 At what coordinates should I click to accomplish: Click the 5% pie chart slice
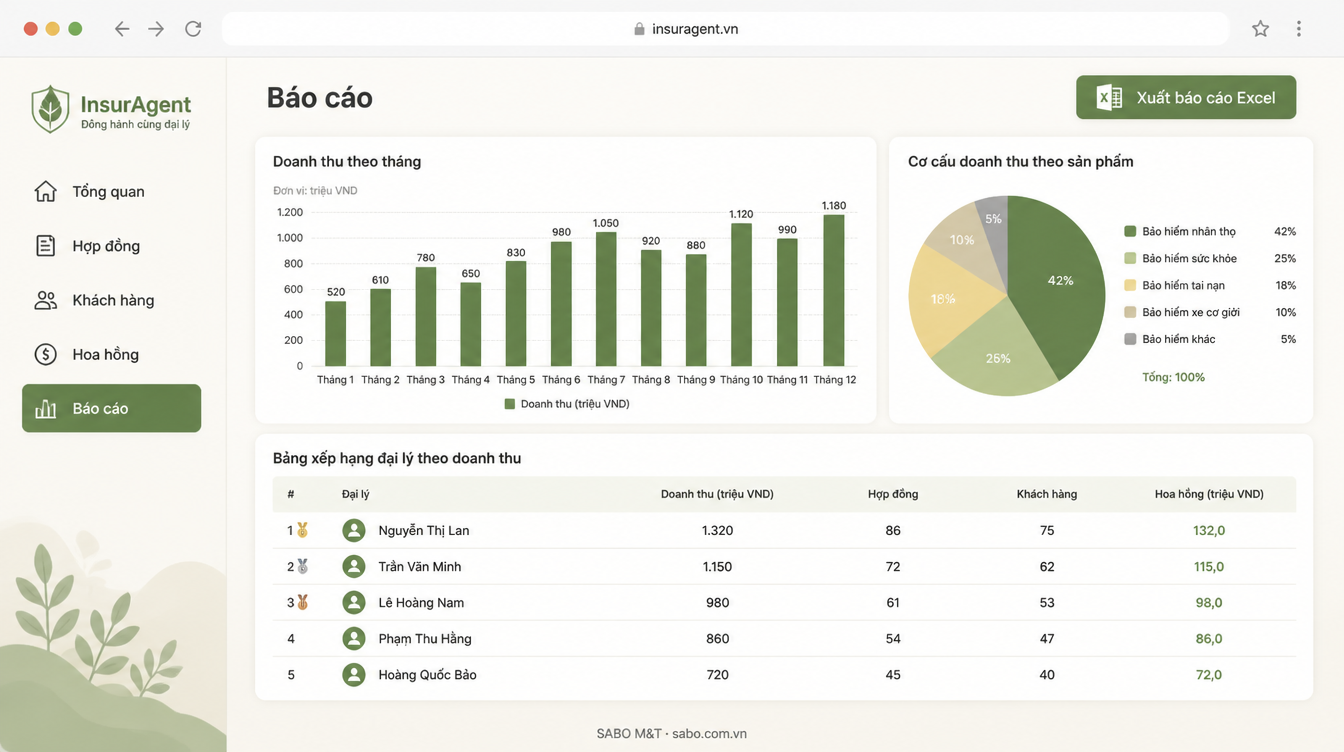[993, 220]
